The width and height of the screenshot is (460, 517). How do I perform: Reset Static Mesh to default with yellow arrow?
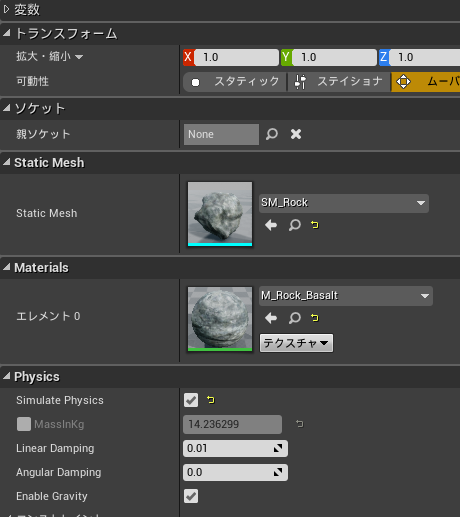315,225
